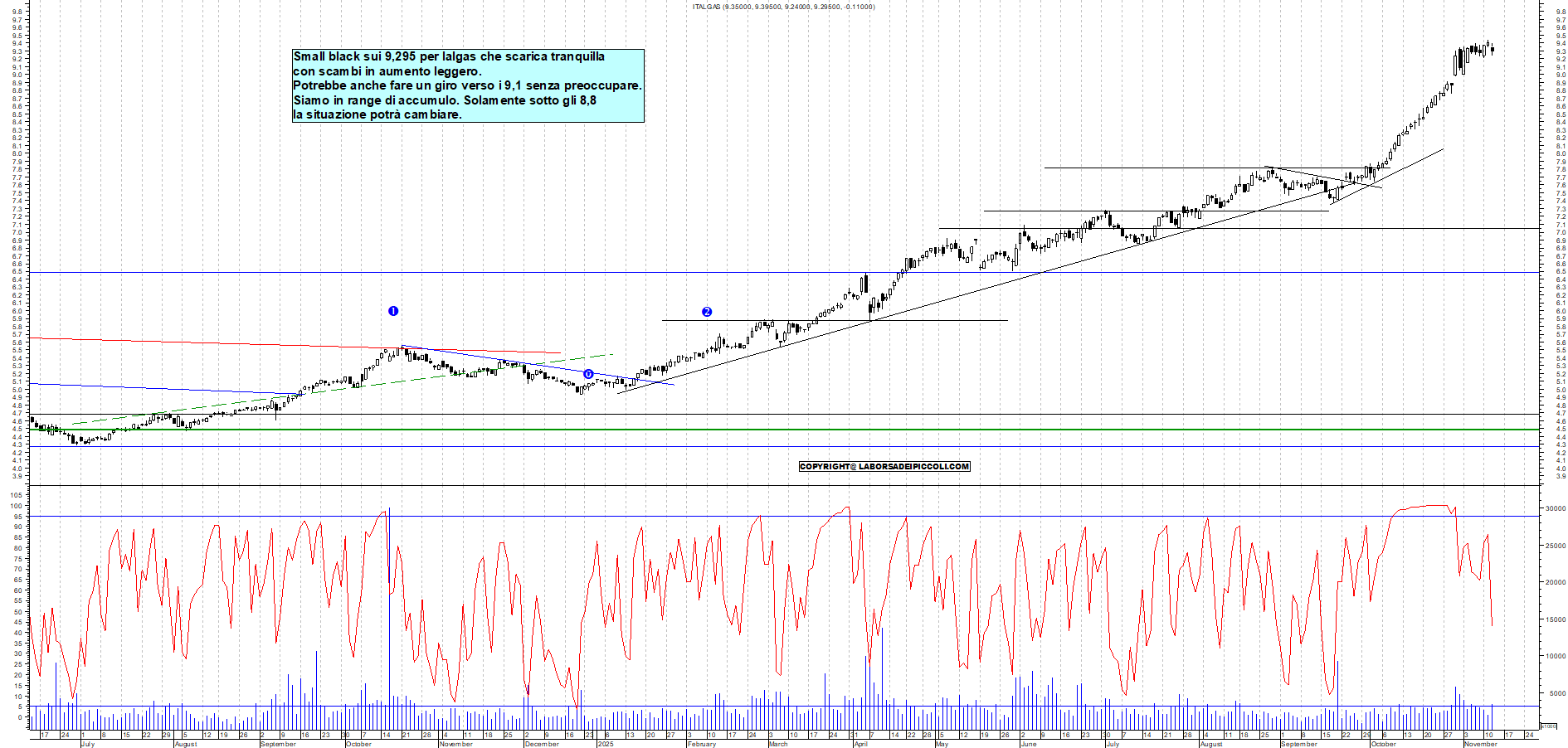Image resolution: width=1568 pixels, height=748 pixels.
Task: Toggle the blue horizontal line in oscillator panel
Action: click(x=581, y=517)
